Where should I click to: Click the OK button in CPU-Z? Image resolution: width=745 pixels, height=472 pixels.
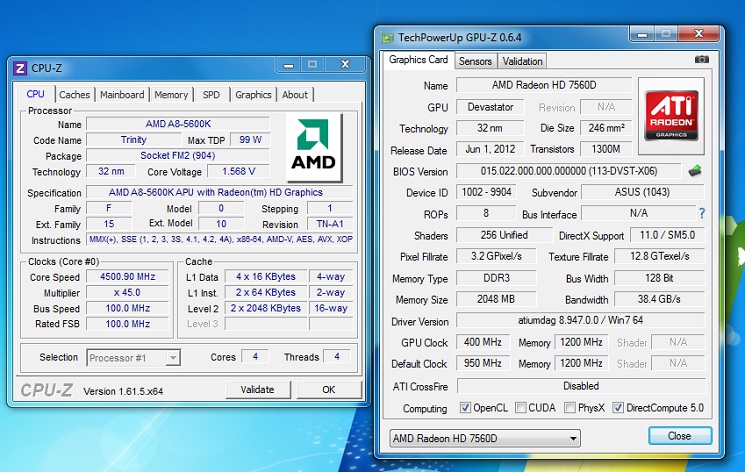(x=329, y=390)
